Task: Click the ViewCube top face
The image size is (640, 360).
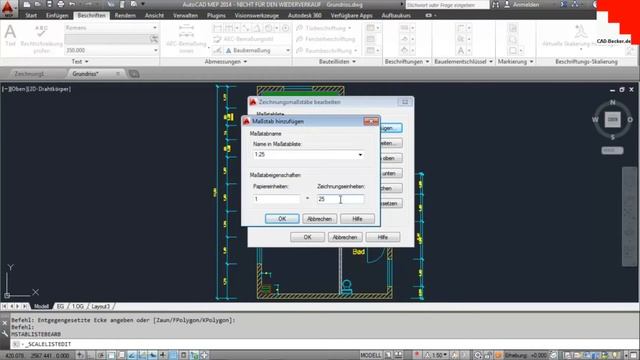Action: (x=612, y=120)
